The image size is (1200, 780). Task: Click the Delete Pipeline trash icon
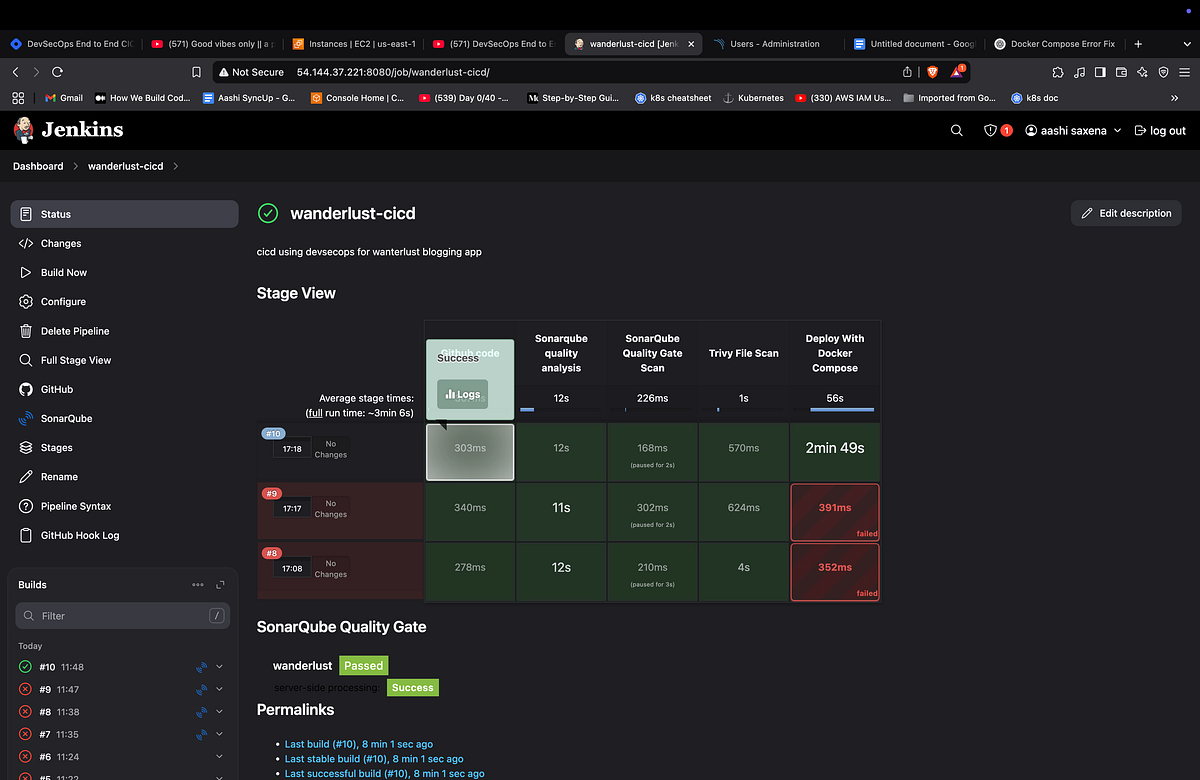pyautogui.click(x=27, y=330)
